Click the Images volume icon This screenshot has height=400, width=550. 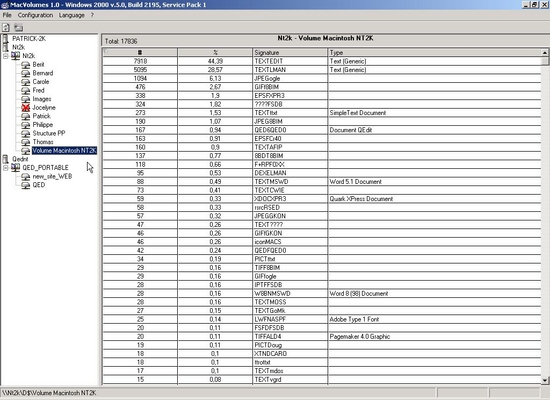pyautogui.click(x=25, y=99)
